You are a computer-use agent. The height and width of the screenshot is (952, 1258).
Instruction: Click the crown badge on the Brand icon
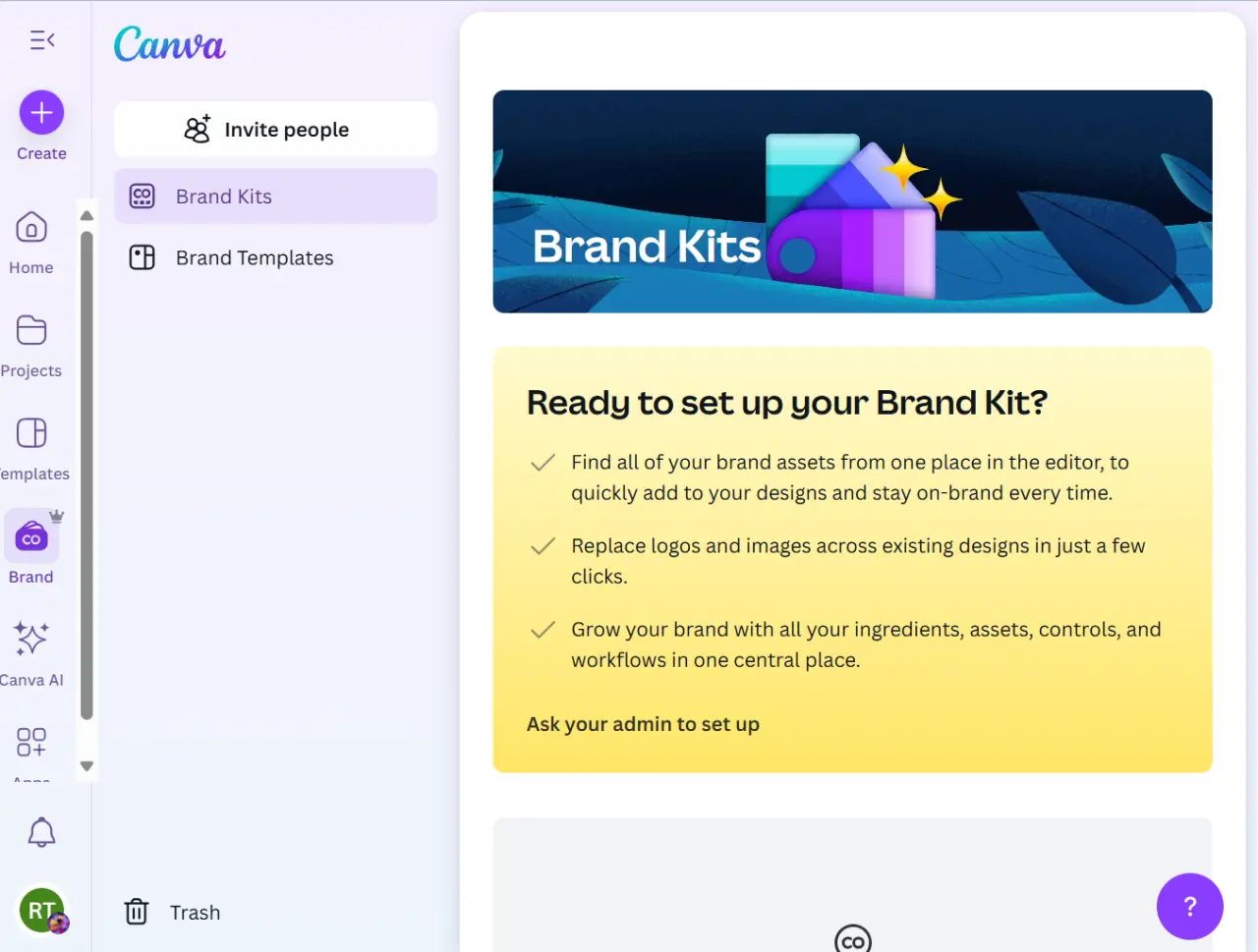click(x=57, y=516)
